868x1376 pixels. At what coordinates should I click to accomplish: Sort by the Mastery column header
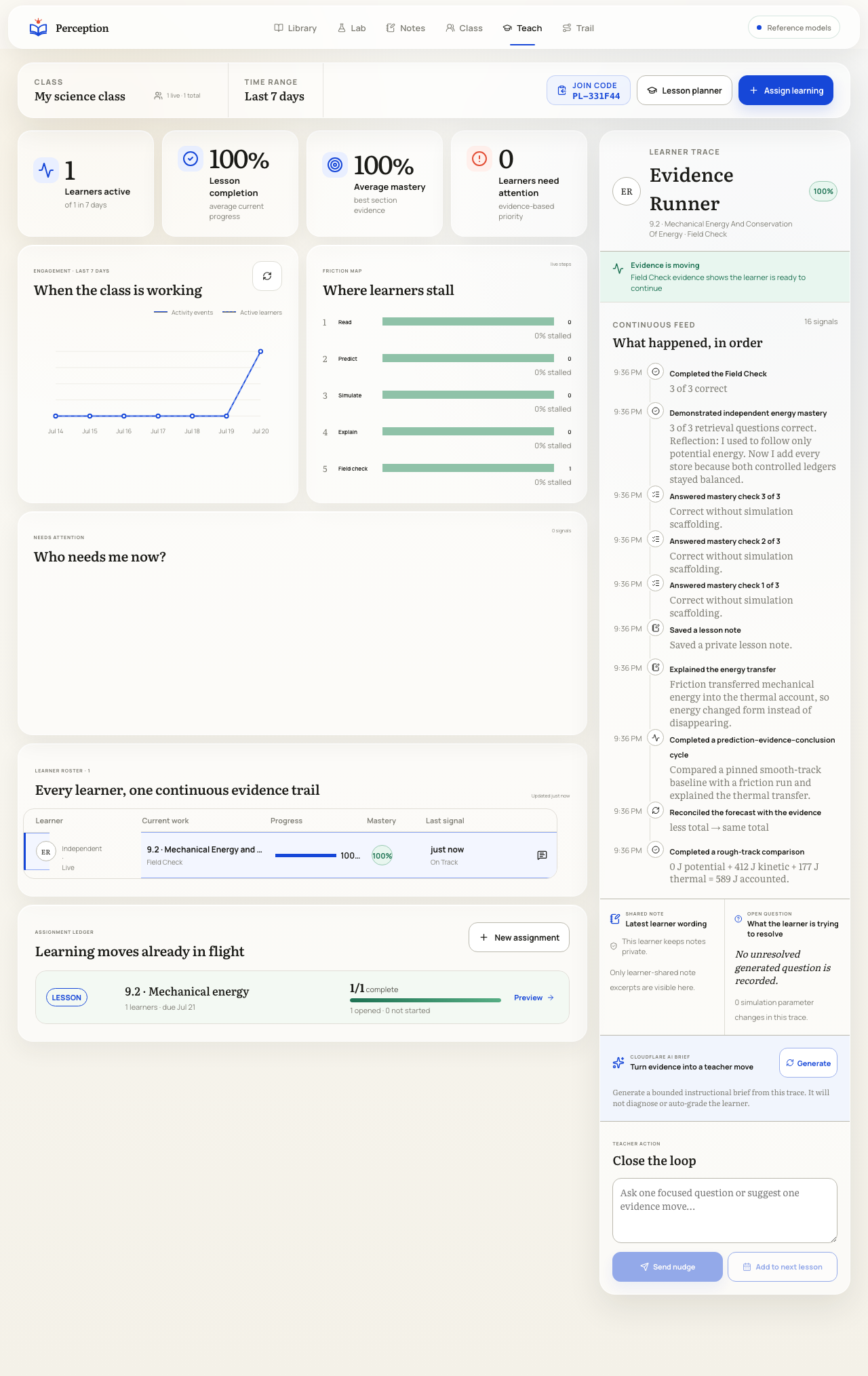[x=381, y=821]
